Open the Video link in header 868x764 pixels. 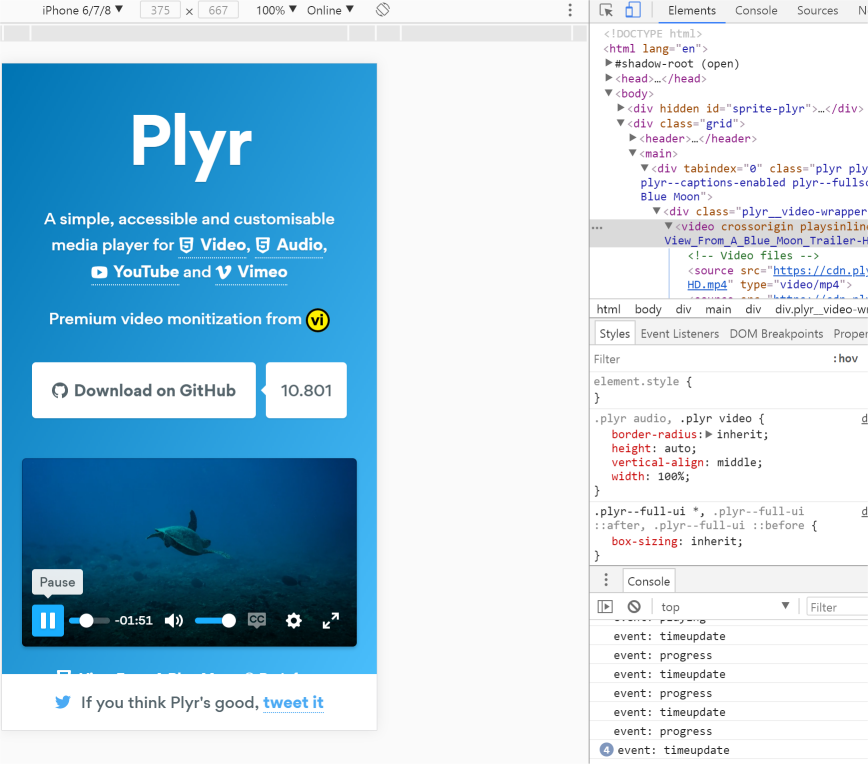click(x=214, y=245)
